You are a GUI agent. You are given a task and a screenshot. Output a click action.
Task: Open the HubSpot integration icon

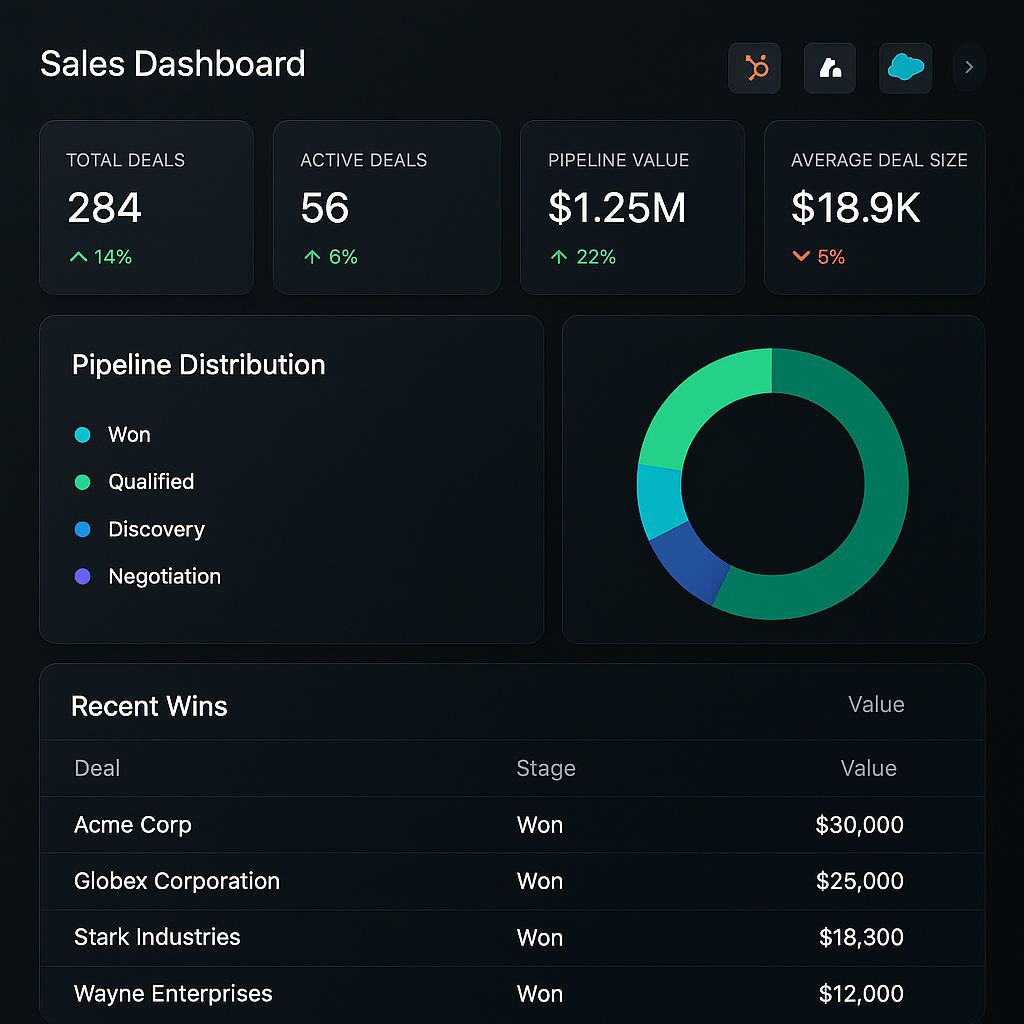click(x=755, y=68)
